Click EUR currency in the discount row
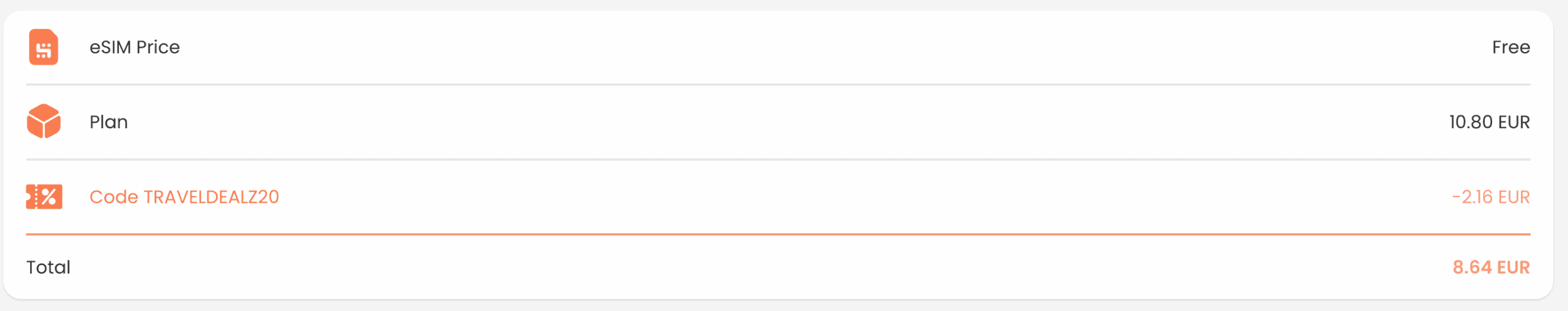Viewport: 1568px width, 311px height. (1513, 197)
